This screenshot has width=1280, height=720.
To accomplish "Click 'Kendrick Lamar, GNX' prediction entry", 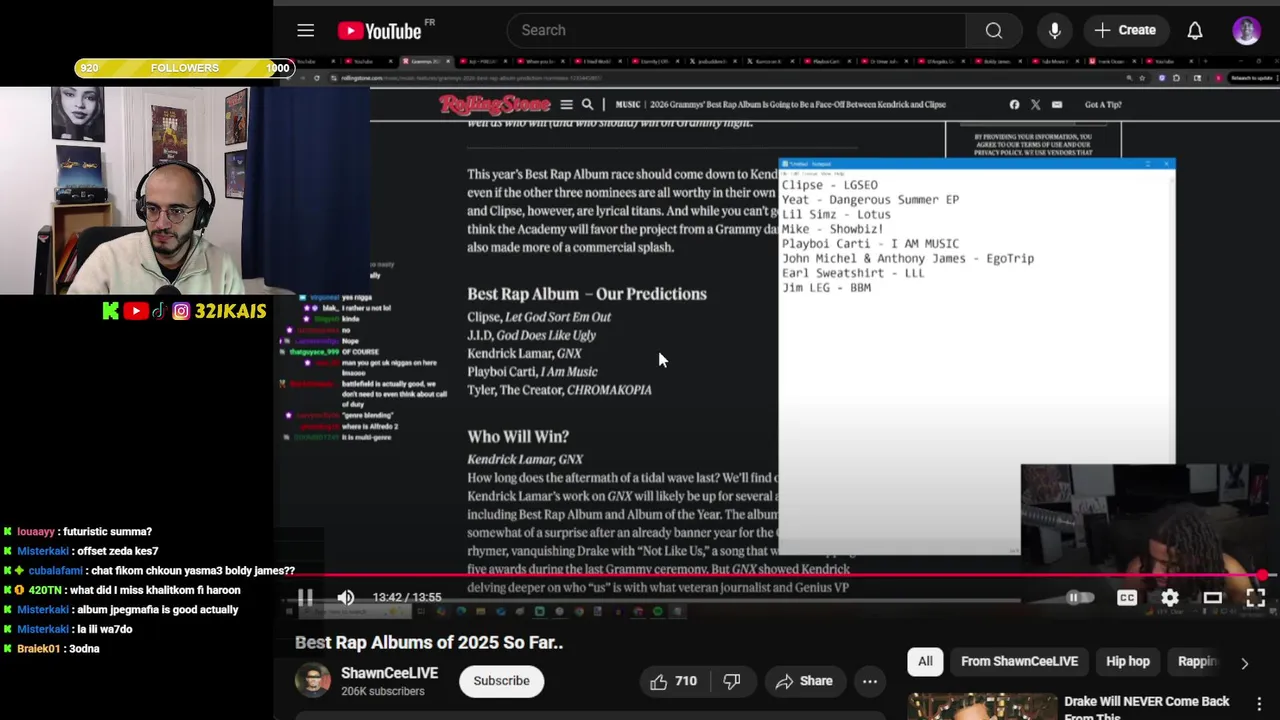I will (524, 354).
